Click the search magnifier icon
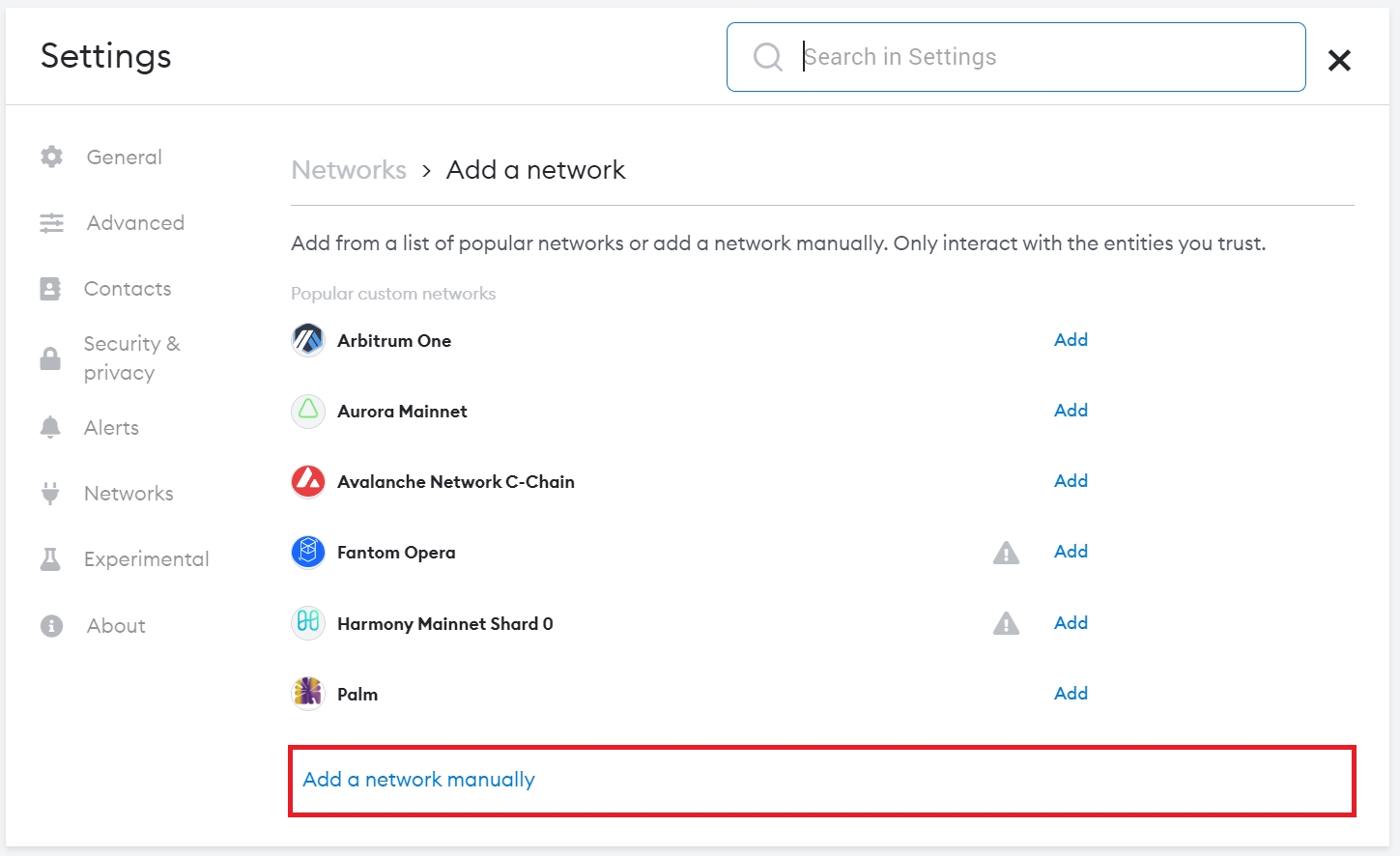This screenshot has width=1400, height=856. 767,57
